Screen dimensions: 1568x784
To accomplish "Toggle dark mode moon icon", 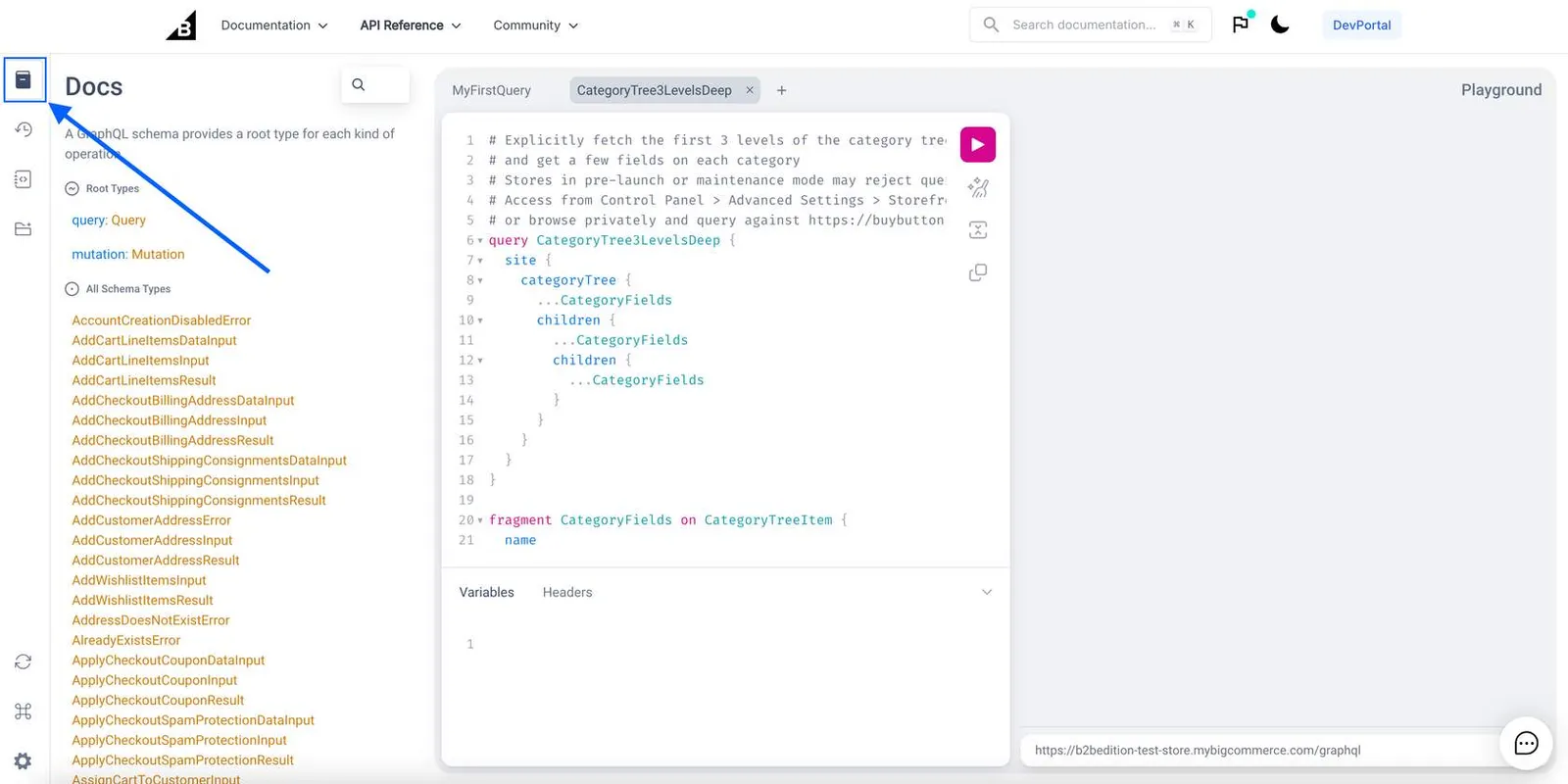I will click(1280, 24).
